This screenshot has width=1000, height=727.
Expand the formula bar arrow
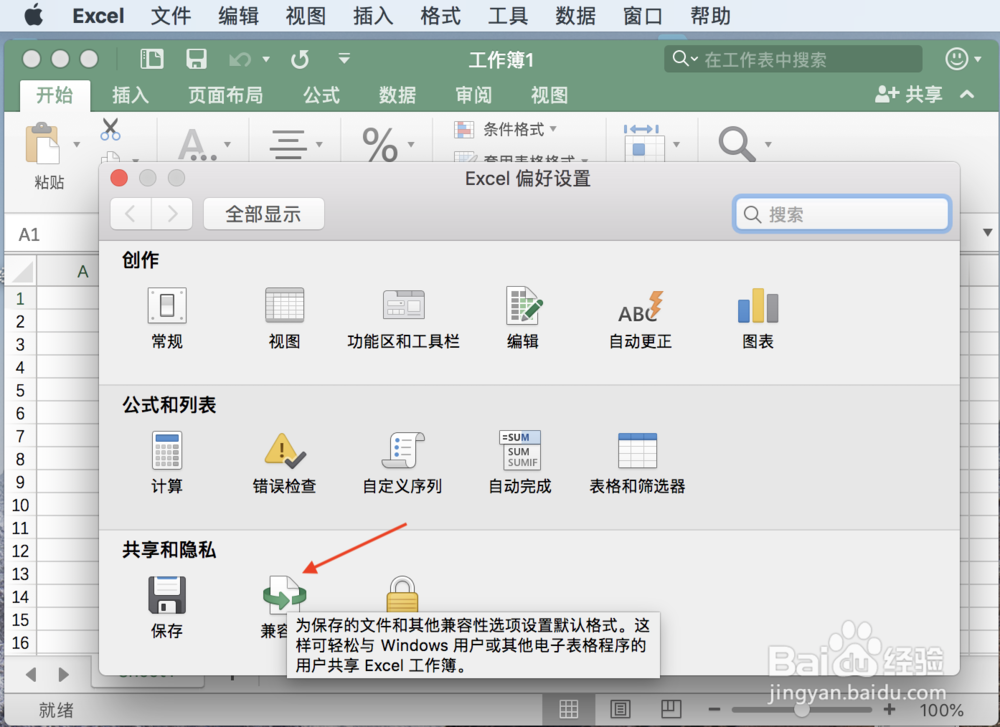[987, 233]
